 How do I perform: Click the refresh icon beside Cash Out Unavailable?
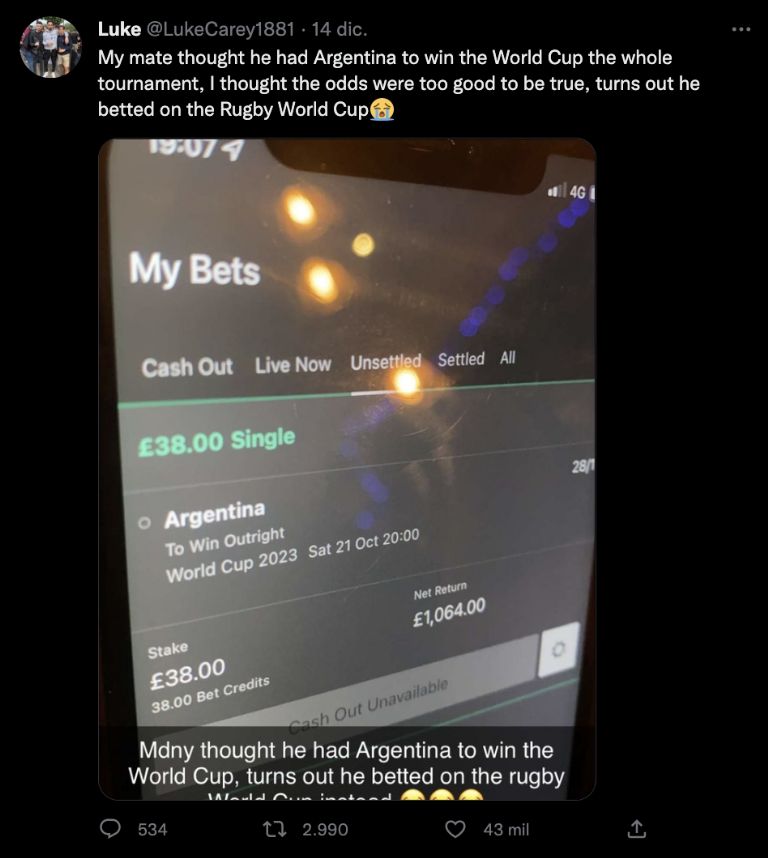click(558, 650)
